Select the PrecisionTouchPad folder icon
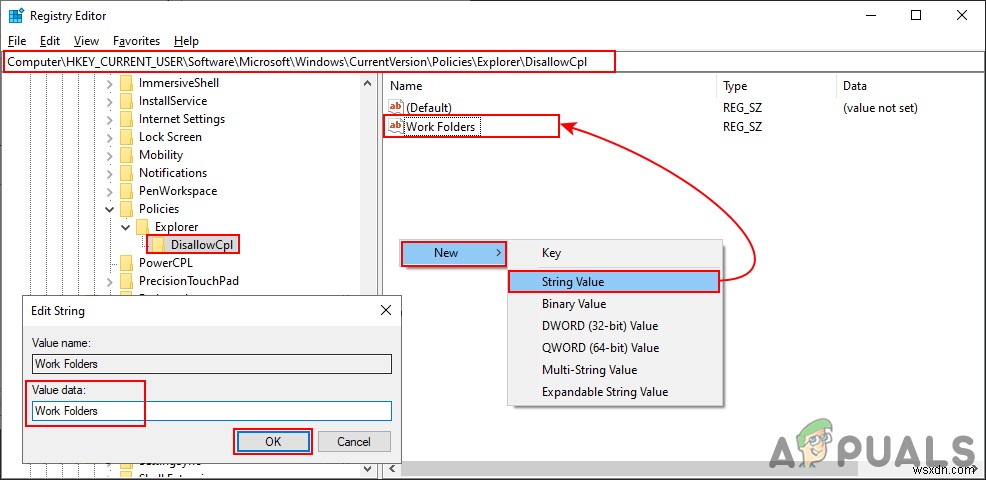This screenshot has height=480, width=986. (126, 281)
